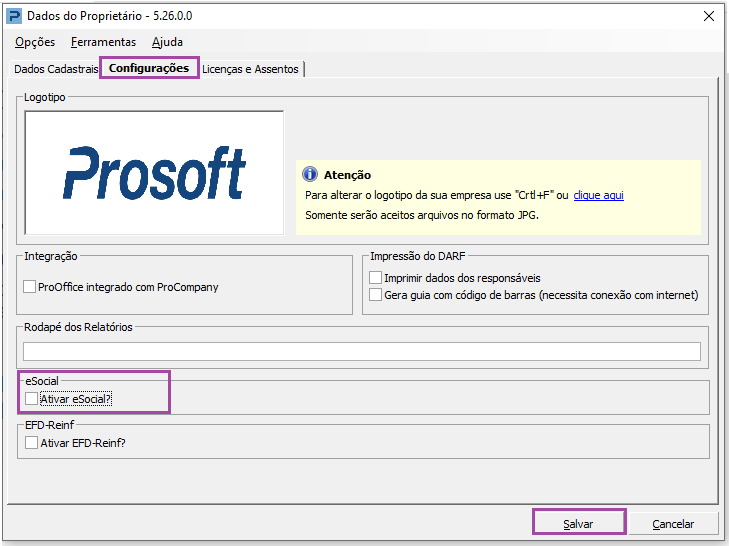Click the Cancelar button

click(x=673, y=524)
